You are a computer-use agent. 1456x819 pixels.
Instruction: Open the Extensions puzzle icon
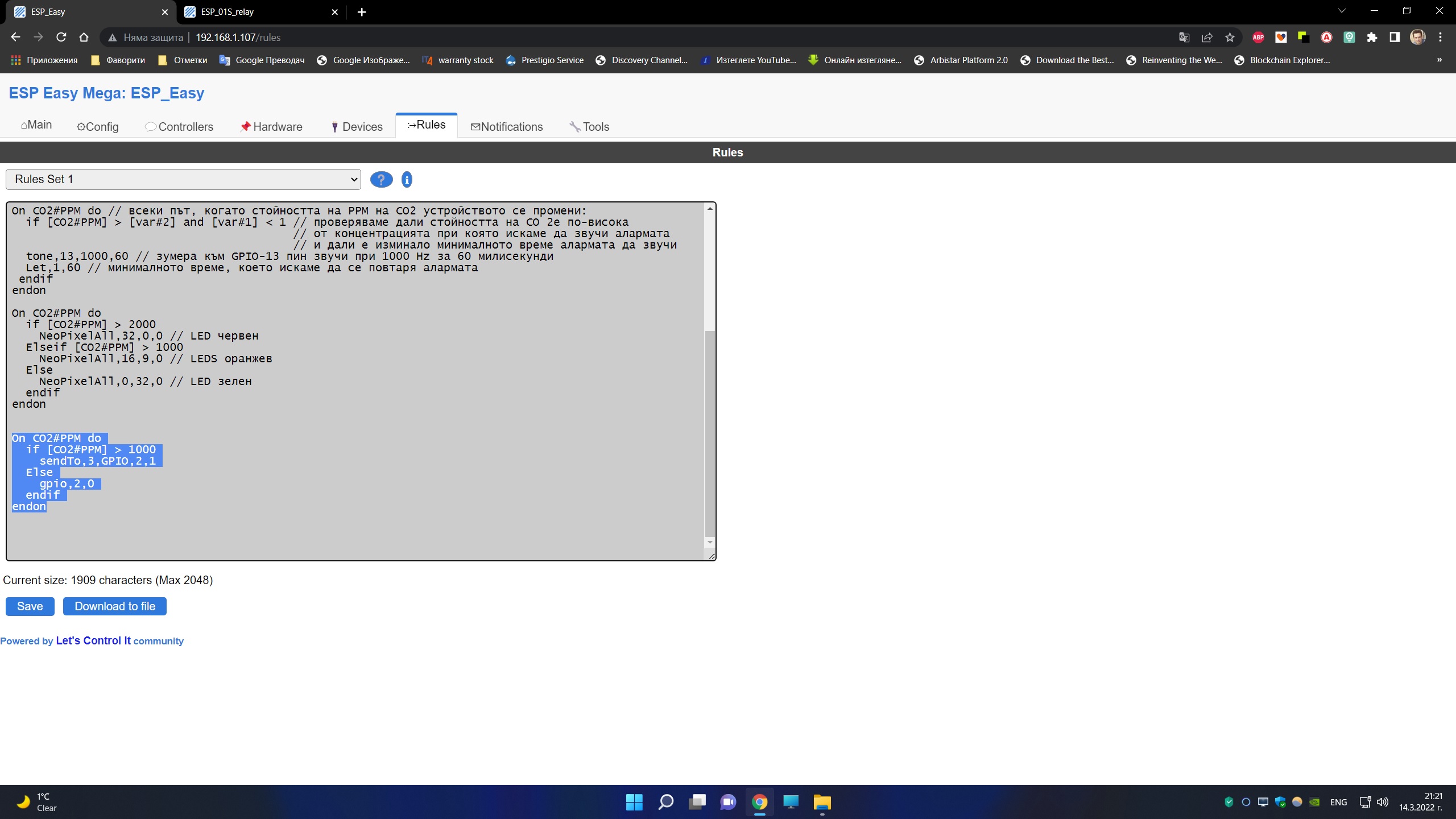pyautogui.click(x=1372, y=38)
